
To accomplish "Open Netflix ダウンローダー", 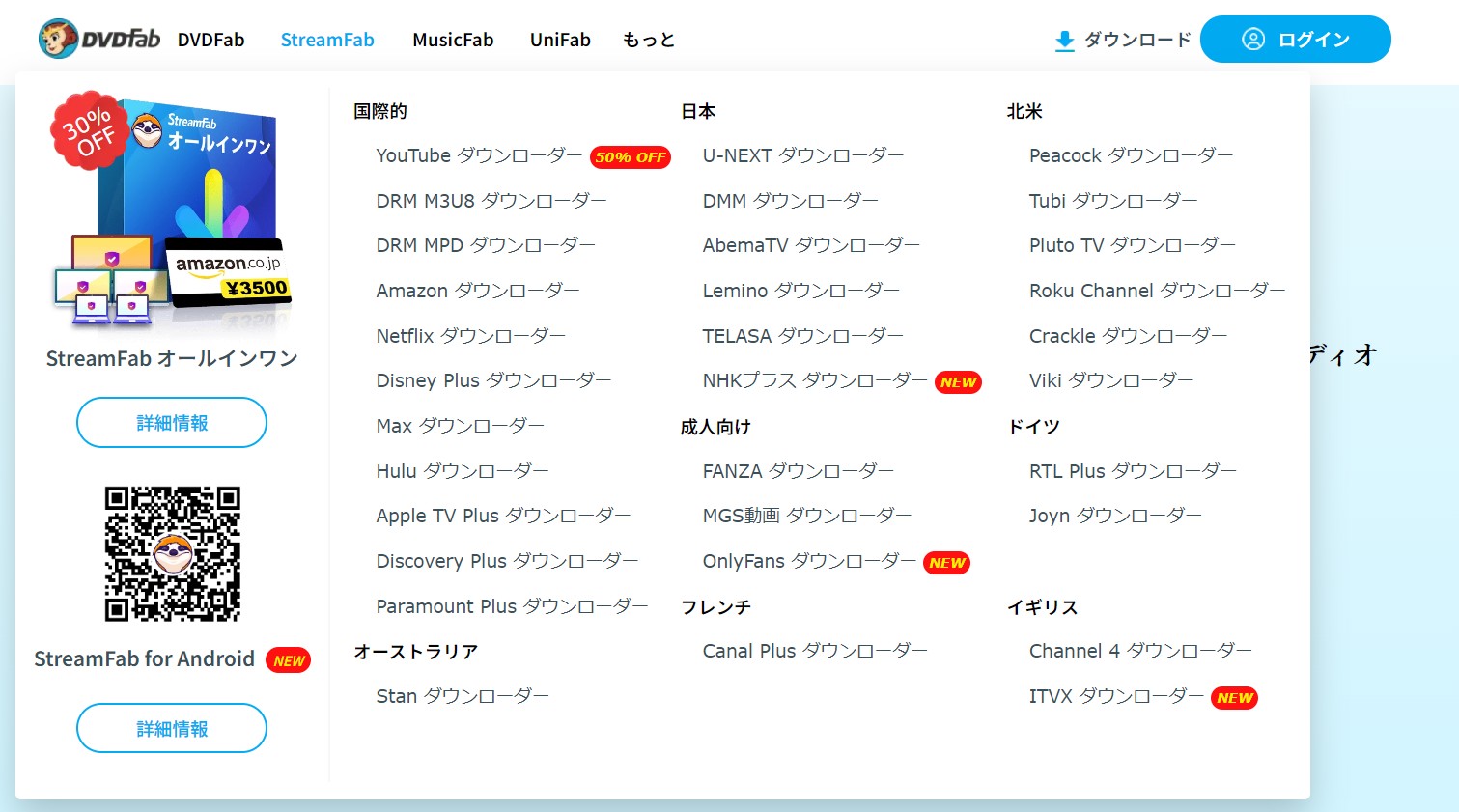I will pyautogui.click(x=471, y=336).
